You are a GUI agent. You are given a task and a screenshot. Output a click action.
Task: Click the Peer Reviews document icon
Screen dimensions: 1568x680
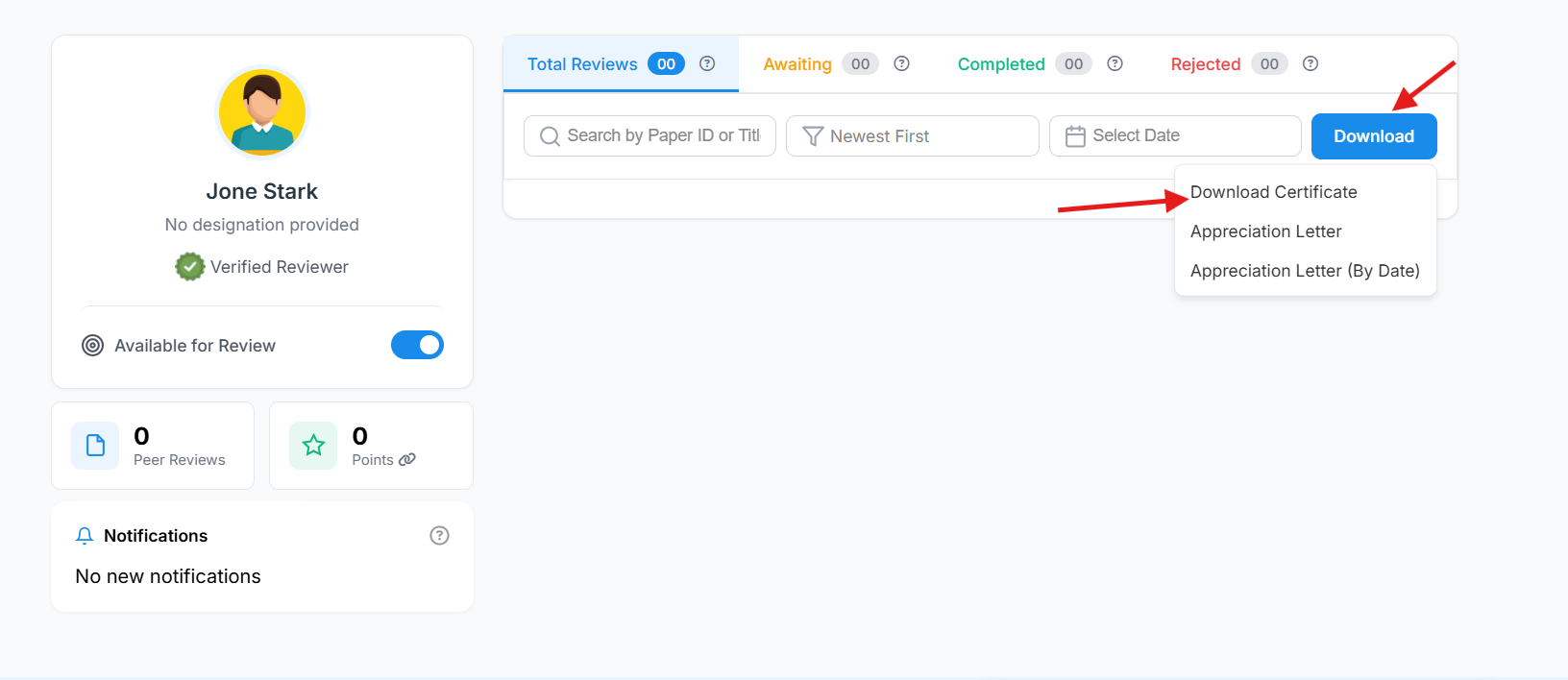point(95,446)
